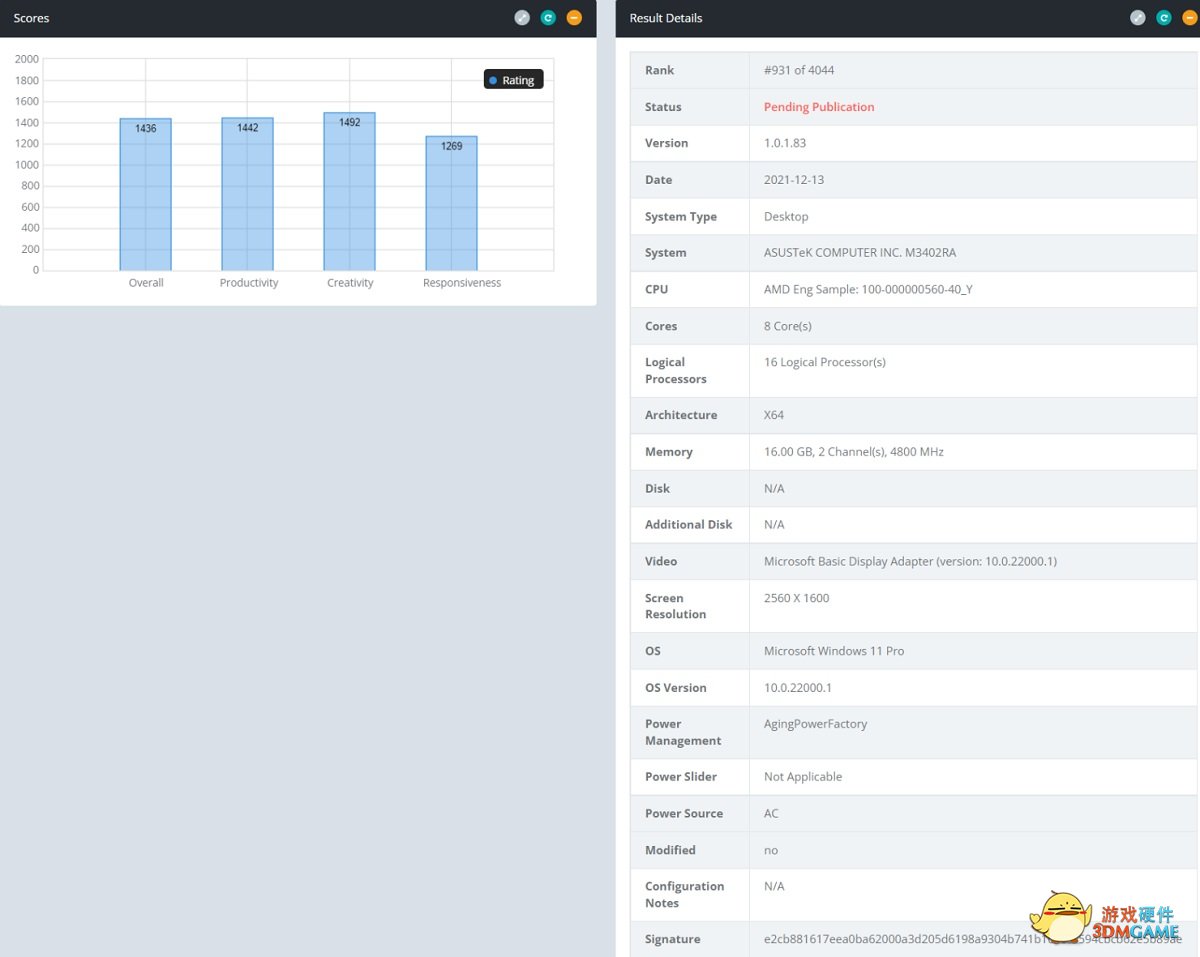This screenshot has width=1200, height=957.
Task: Click the Desktop system type value
Action: pyautogui.click(x=786, y=216)
